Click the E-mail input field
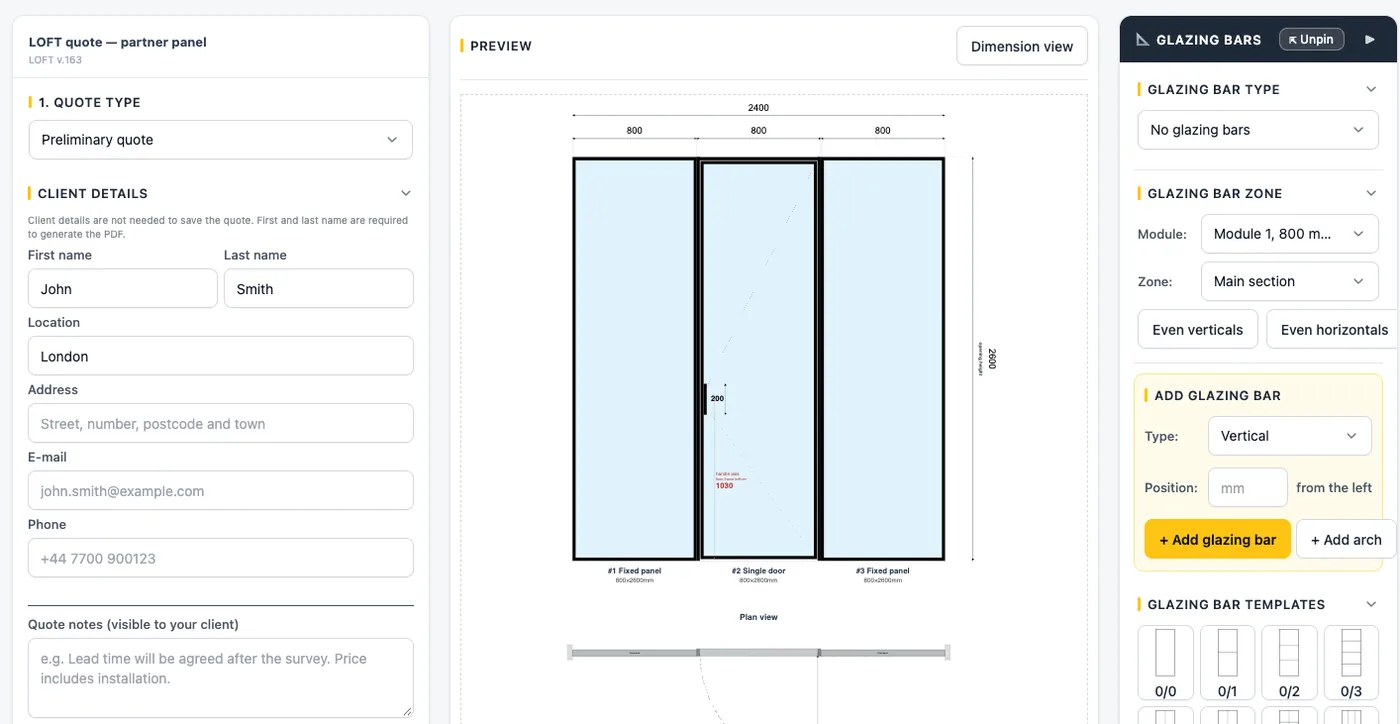The height and width of the screenshot is (724, 1400). point(220,491)
